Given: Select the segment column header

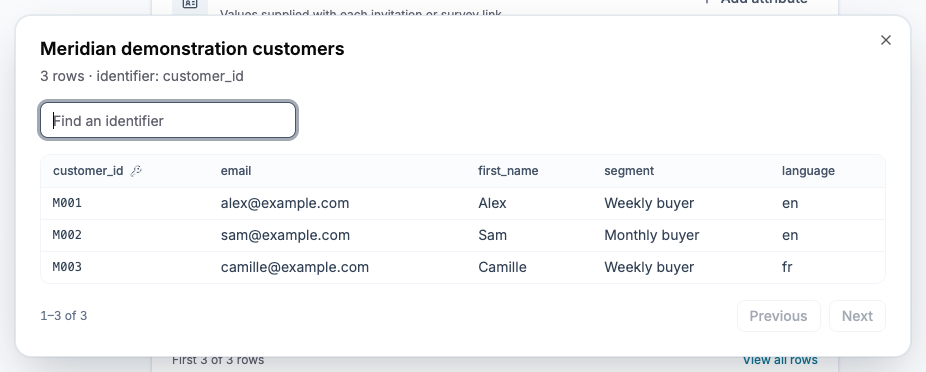Looking at the screenshot, I should coord(629,171).
